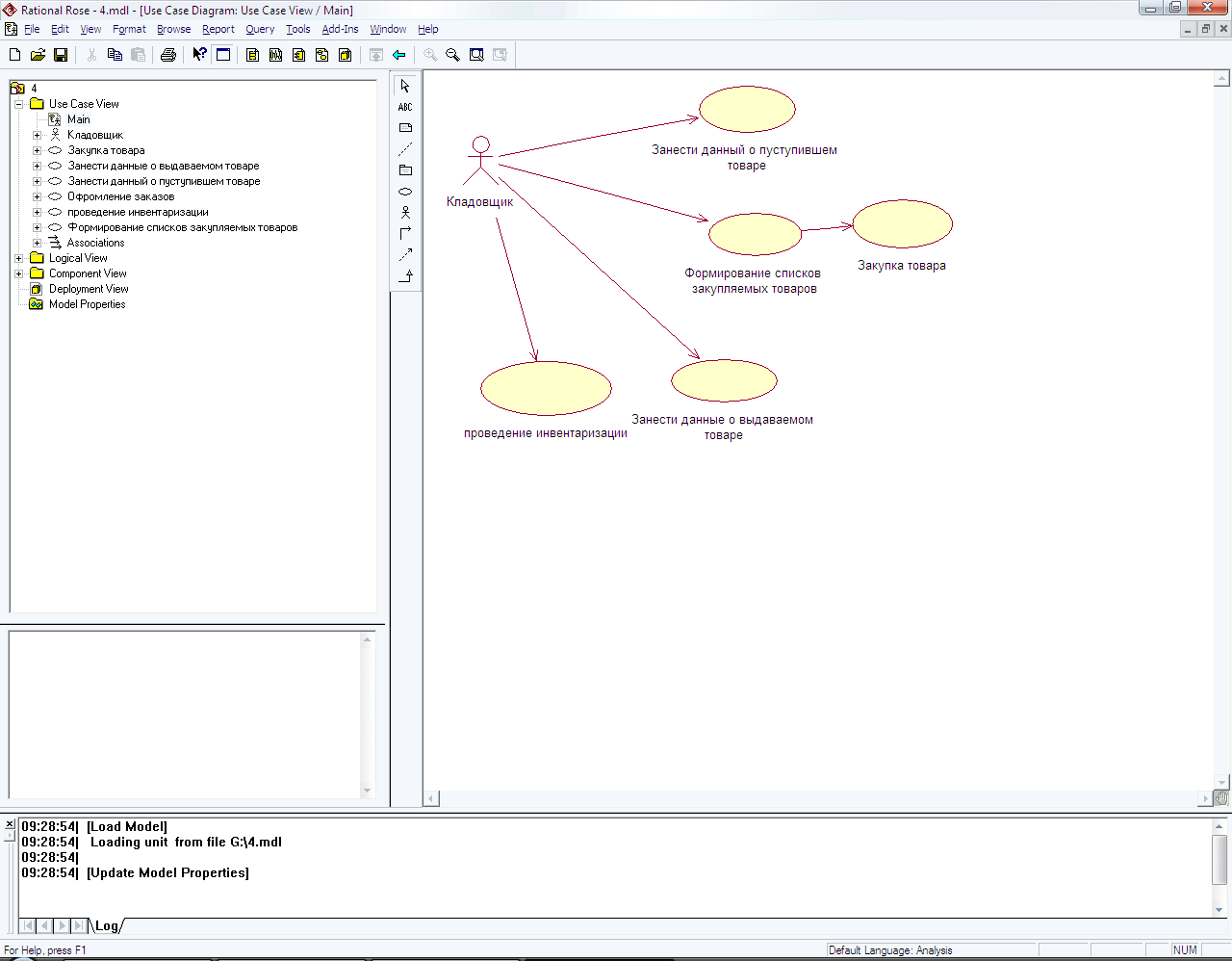
Task: Fit diagram in window icon
Action: tap(476, 55)
